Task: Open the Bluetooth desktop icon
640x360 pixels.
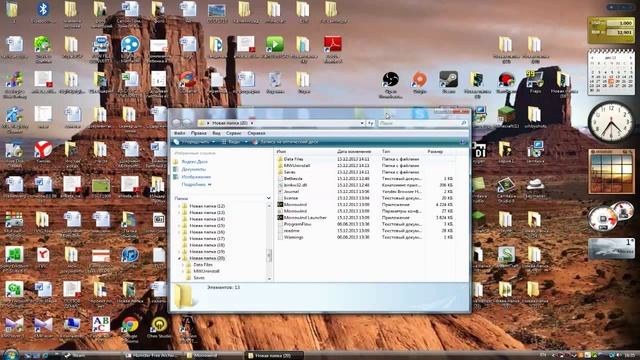Action: 42,12
